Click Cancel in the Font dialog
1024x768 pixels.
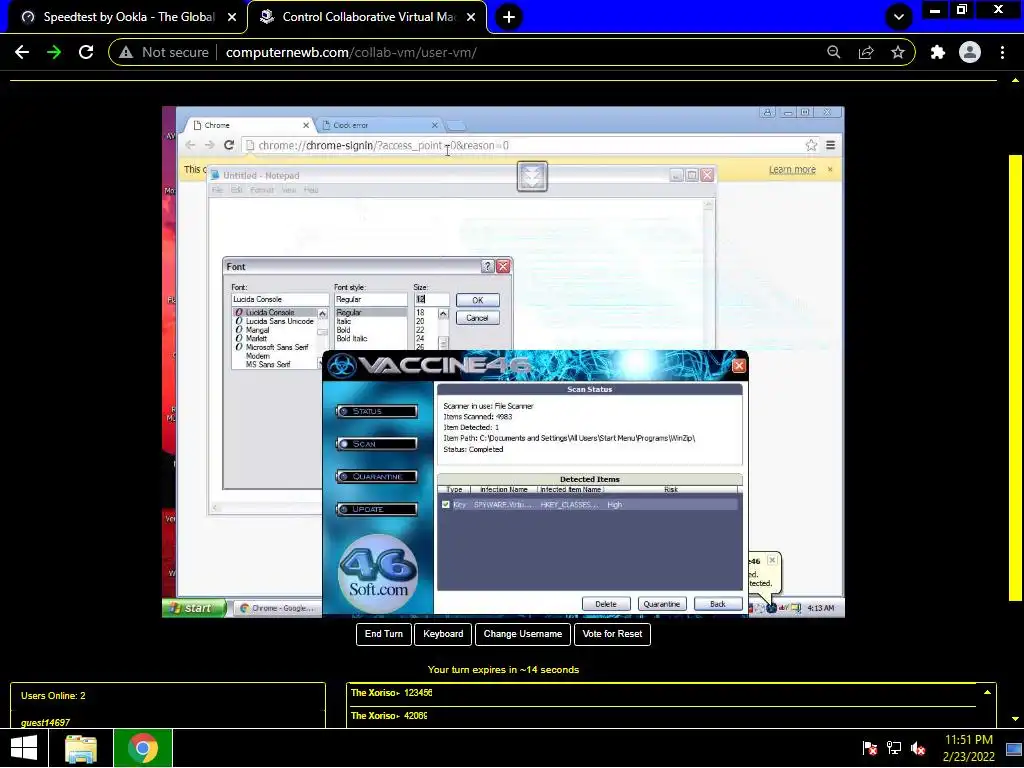pyautogui.click(x=477, y=318)
